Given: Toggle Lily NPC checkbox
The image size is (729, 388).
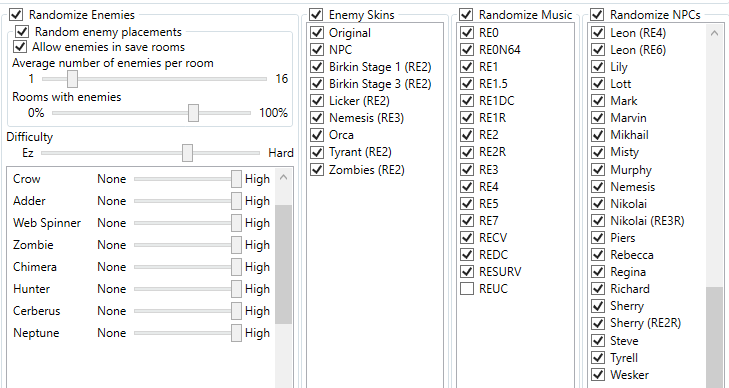Looking at the screenshot, I should tap(598, 67).
